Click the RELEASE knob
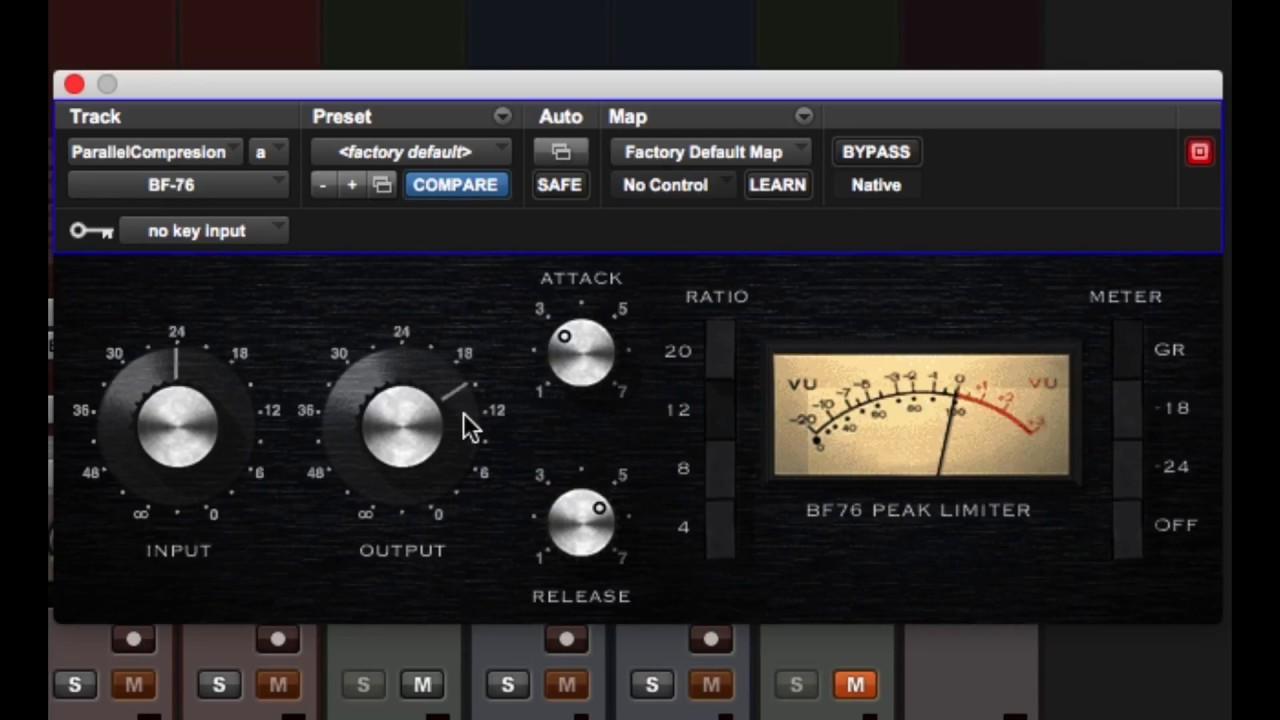This screenshot has height=720, width=1280. (581, 522)
